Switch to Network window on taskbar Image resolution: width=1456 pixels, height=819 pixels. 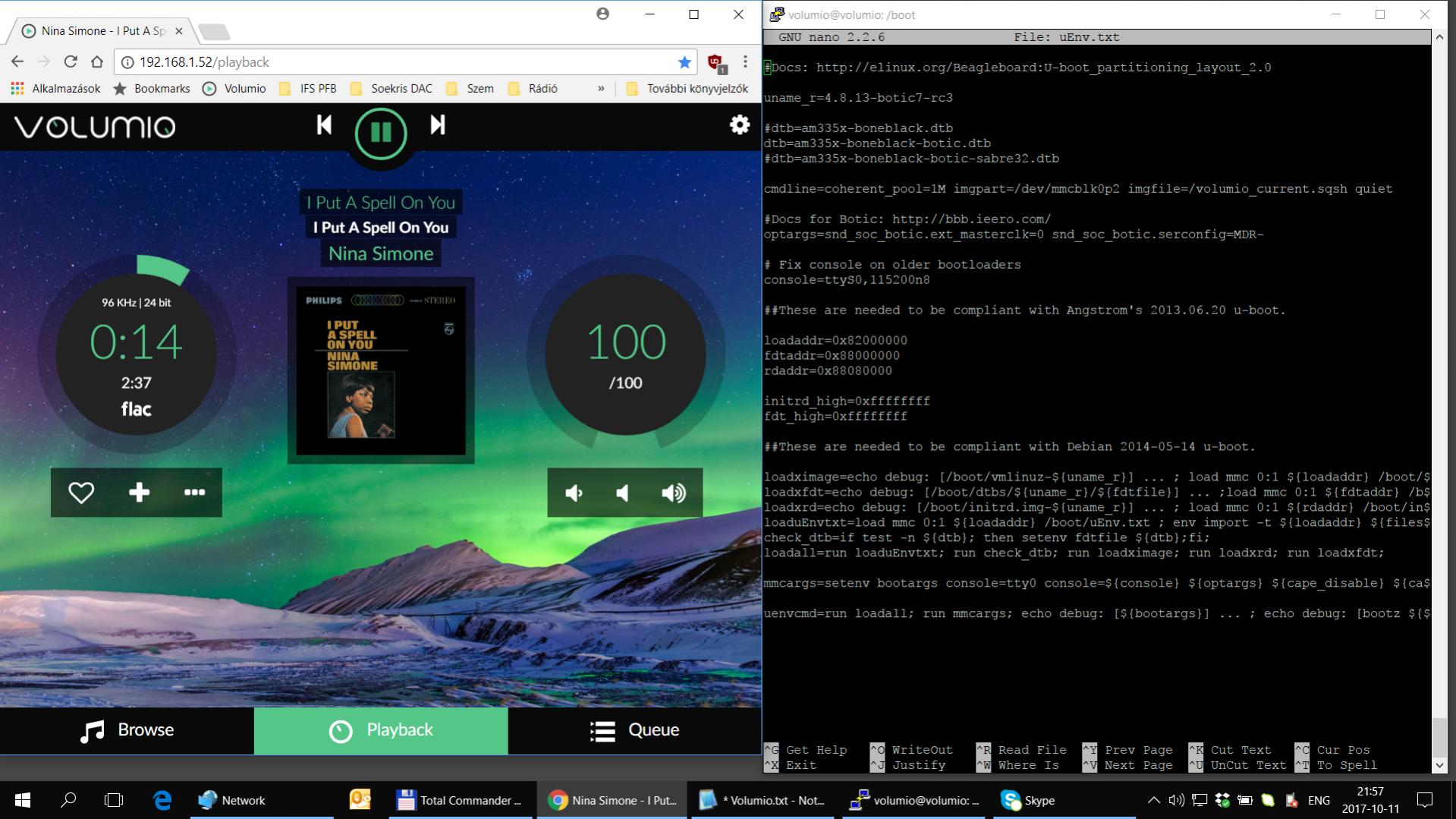point(262,800)
